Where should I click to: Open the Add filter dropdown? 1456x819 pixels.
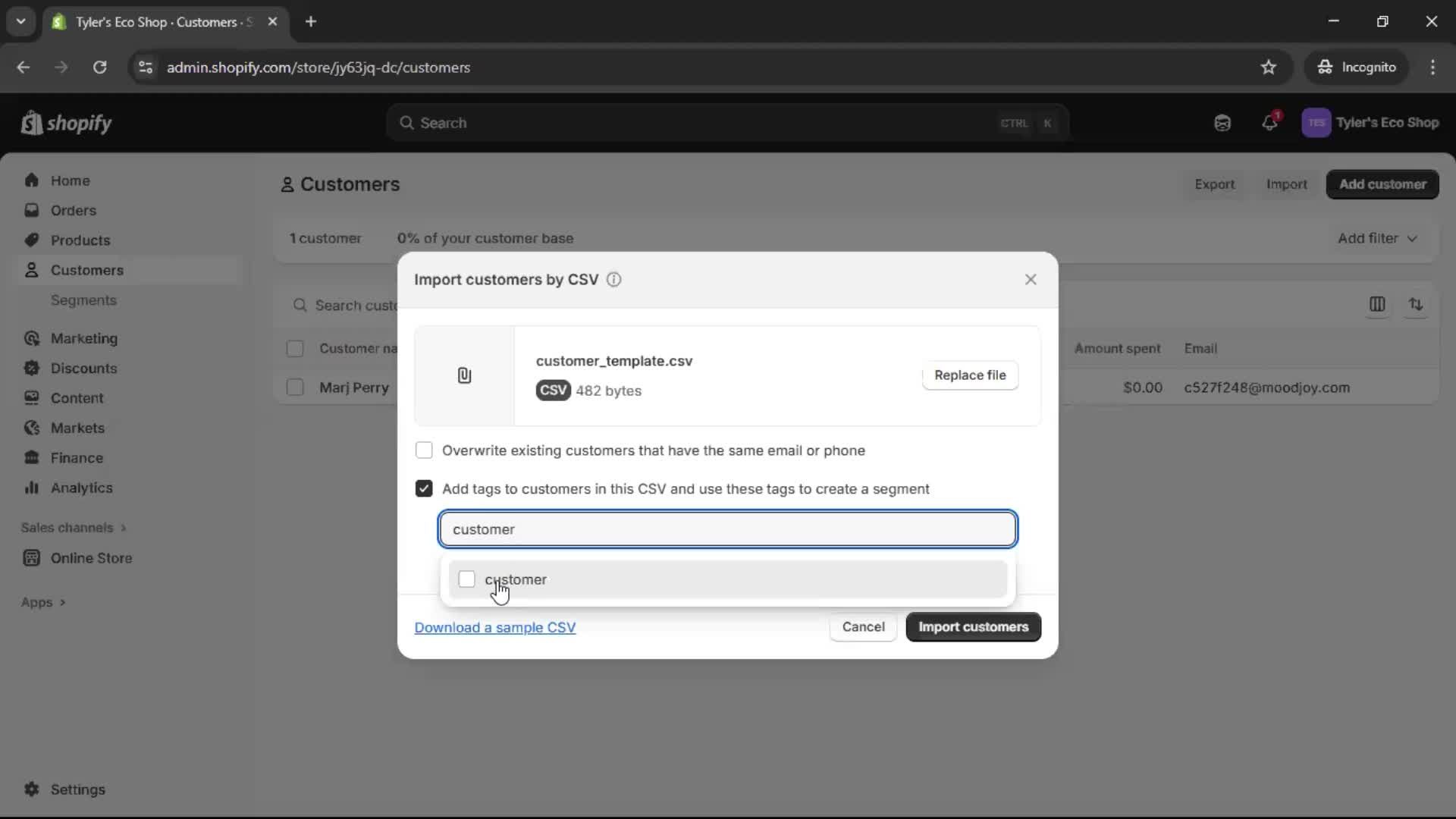[x=1376, y=238]
